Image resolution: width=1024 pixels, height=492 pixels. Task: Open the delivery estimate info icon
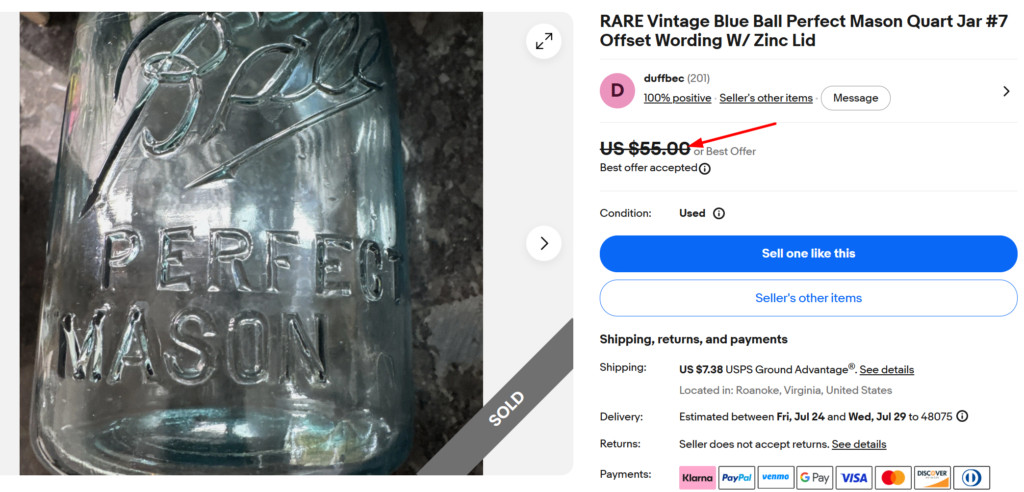[962, 416]
